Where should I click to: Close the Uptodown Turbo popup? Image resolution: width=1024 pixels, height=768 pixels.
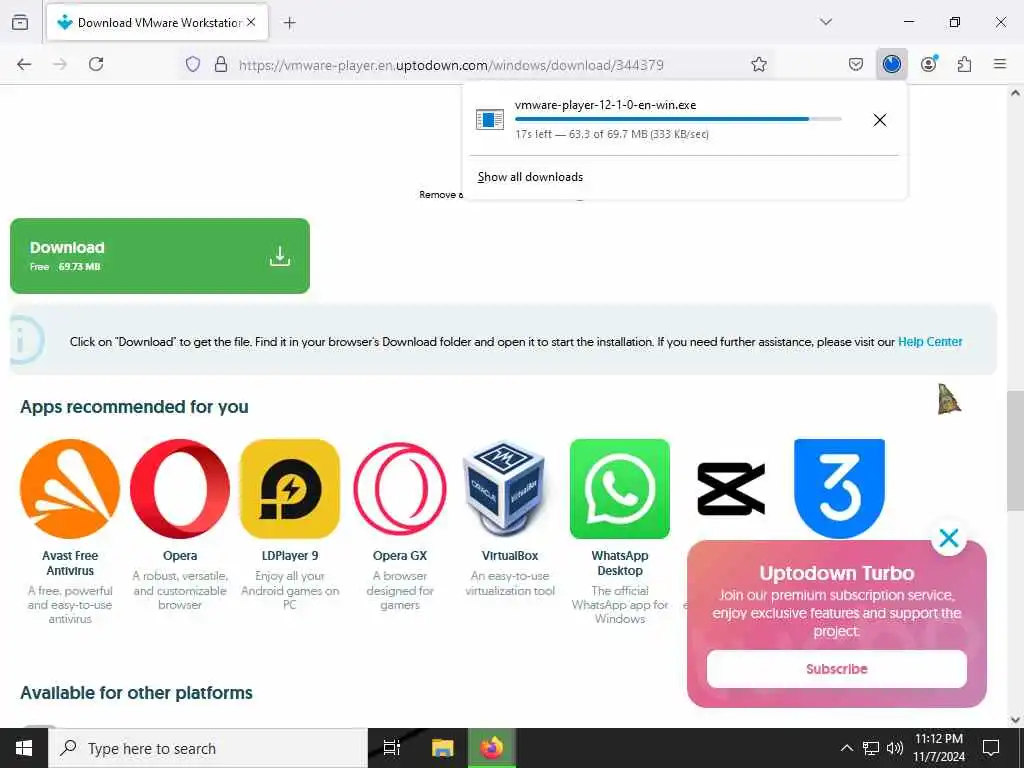click(948, 537)
